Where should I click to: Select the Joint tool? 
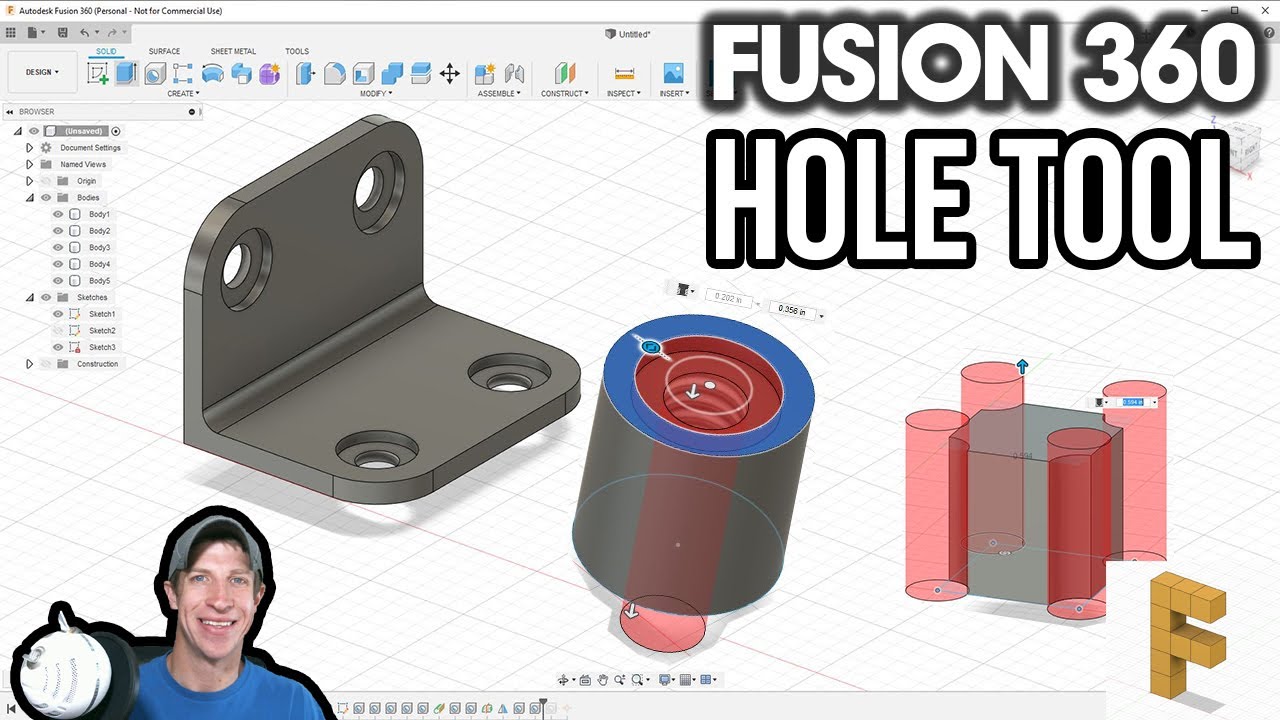515,73
